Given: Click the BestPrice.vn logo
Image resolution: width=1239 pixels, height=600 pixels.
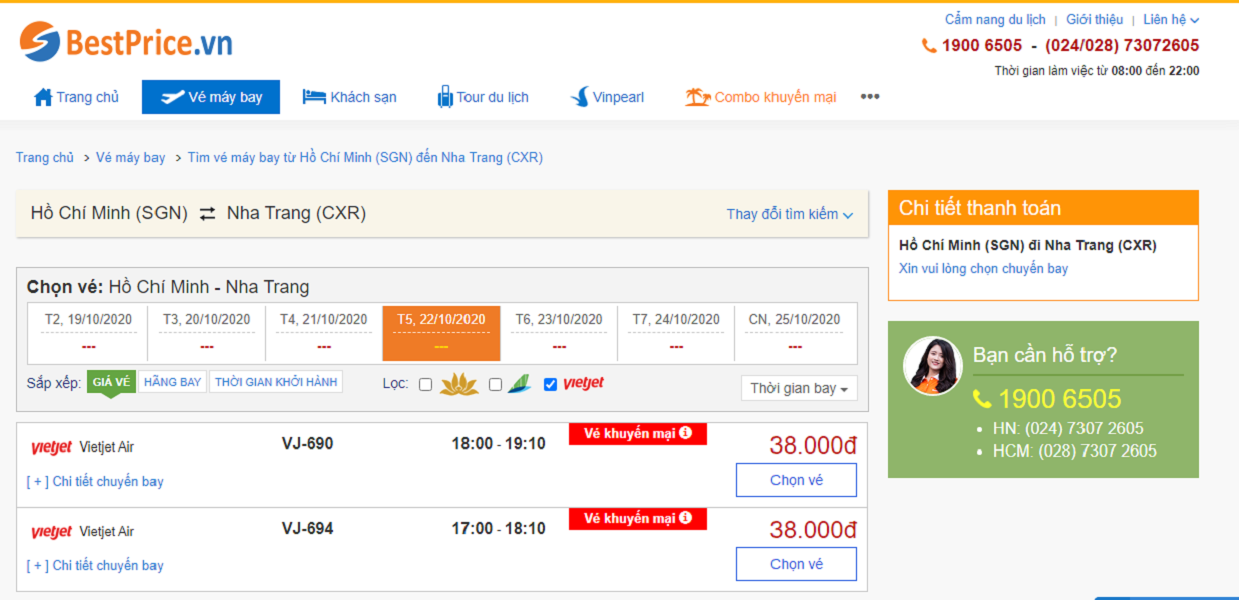Looking at the screenshot, I should coord(126,42).
